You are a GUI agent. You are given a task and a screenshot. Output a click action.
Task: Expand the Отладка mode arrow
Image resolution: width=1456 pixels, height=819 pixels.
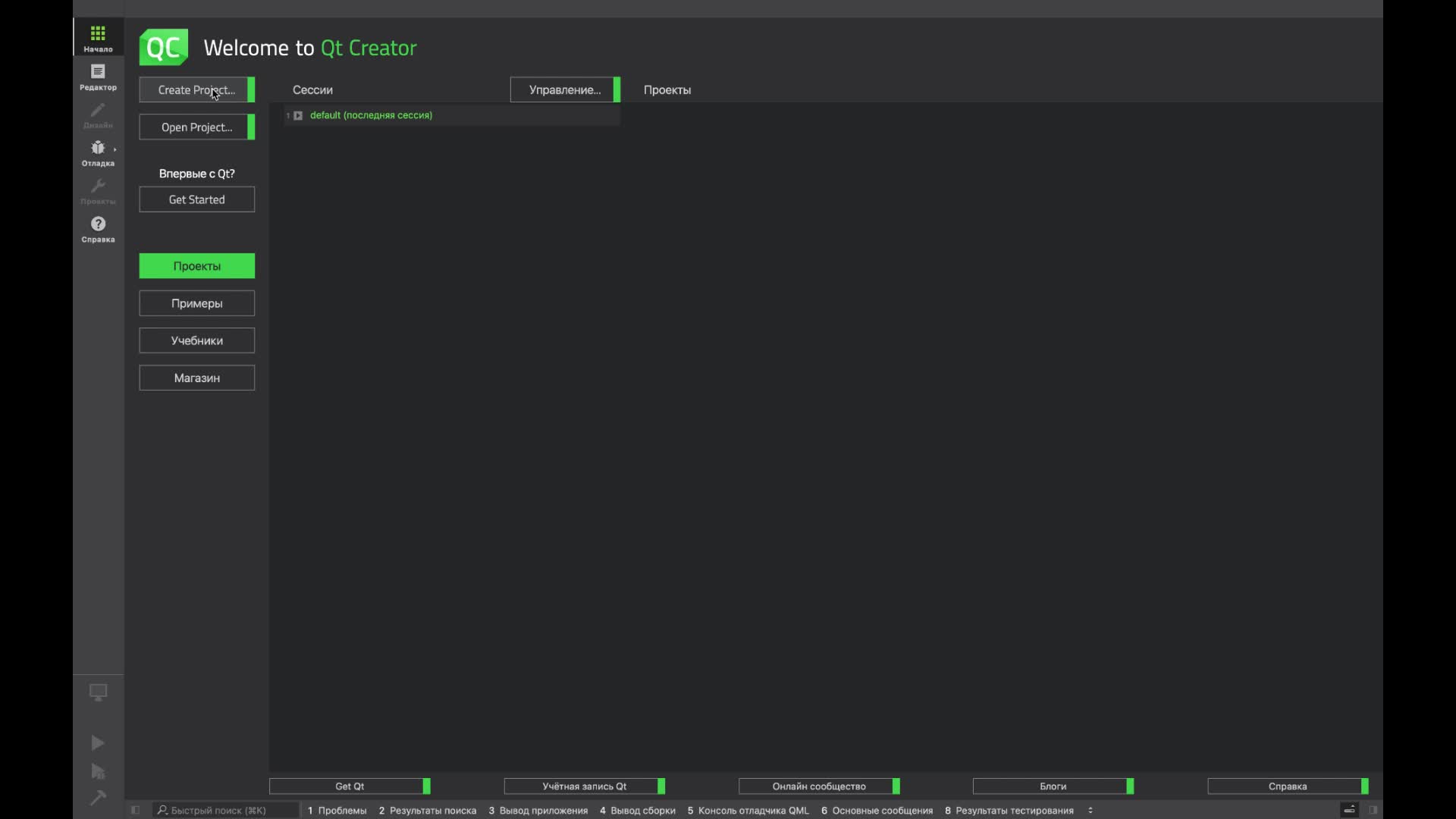(x=115, y=149)
